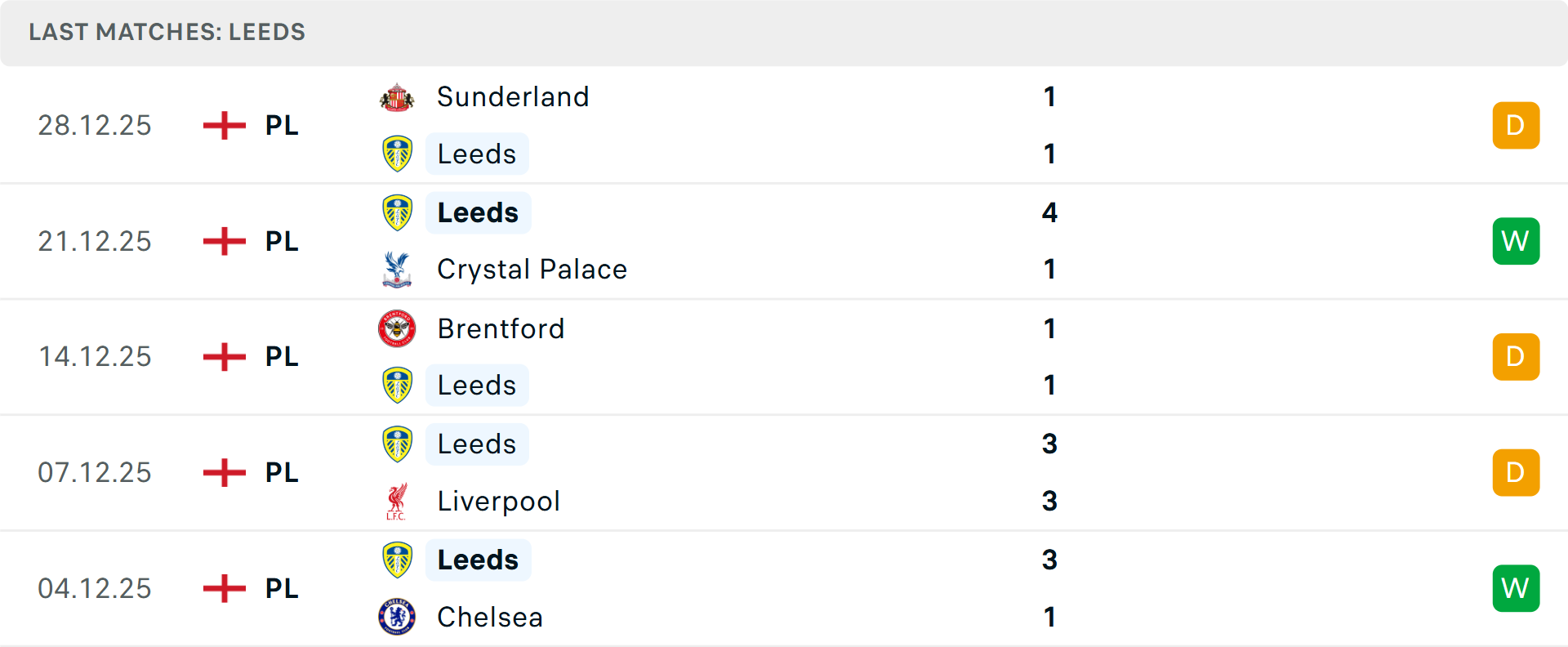Select the highlighted Leeds name versus Chelsea

478,560
